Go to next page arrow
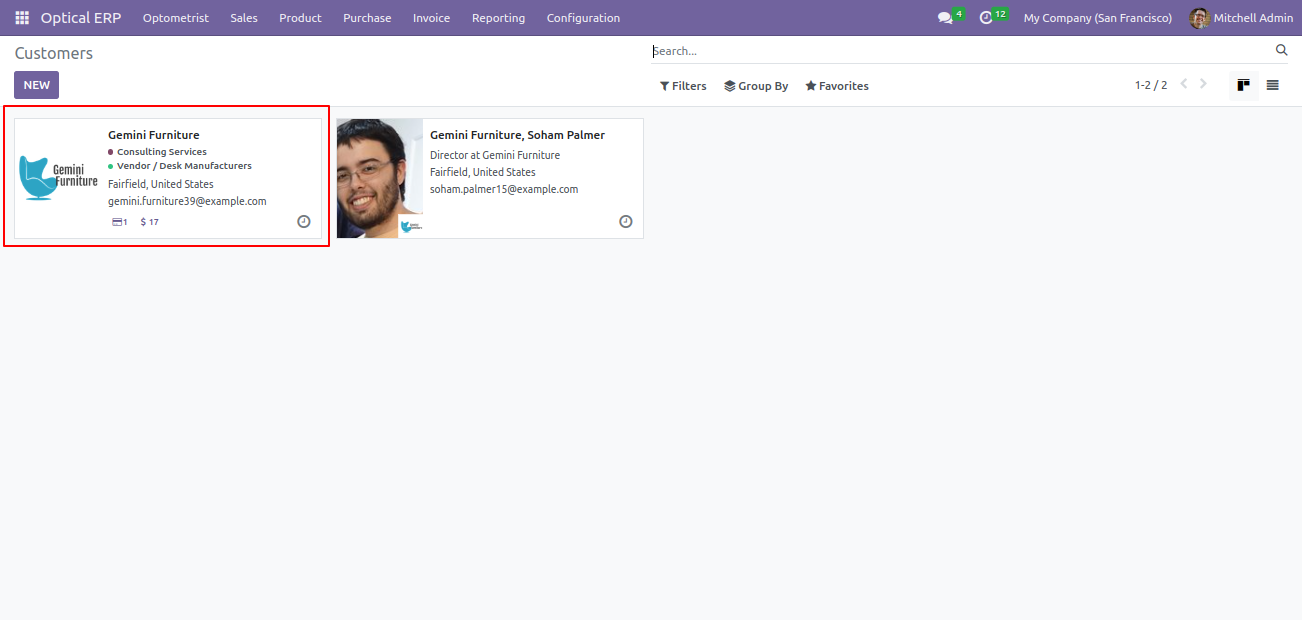 point(1203,84)
